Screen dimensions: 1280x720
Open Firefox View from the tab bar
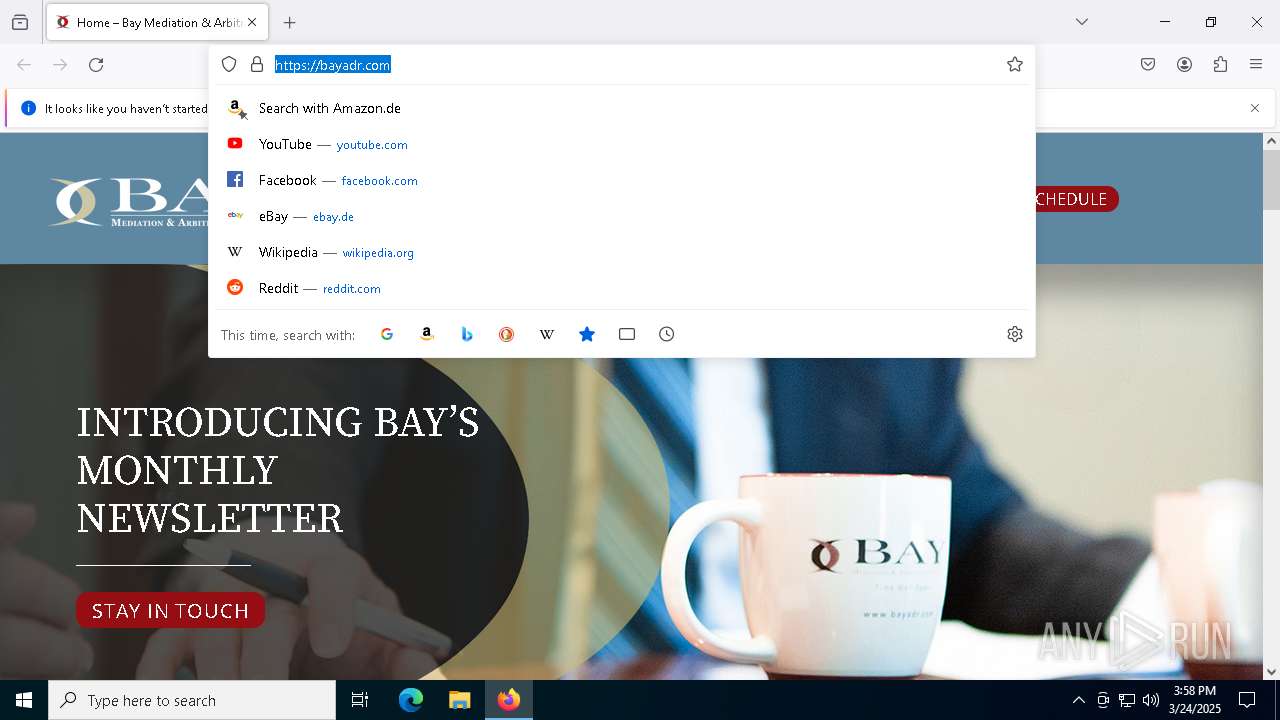(20, 22)
